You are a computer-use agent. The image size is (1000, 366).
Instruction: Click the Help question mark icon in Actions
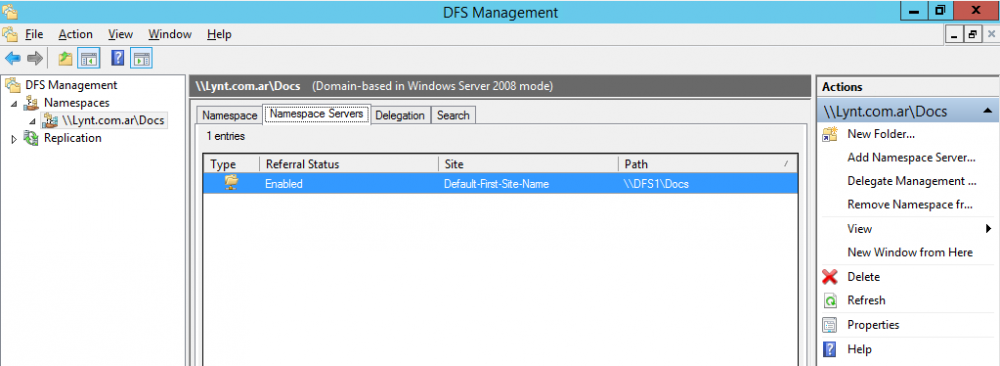click(830, 349)
